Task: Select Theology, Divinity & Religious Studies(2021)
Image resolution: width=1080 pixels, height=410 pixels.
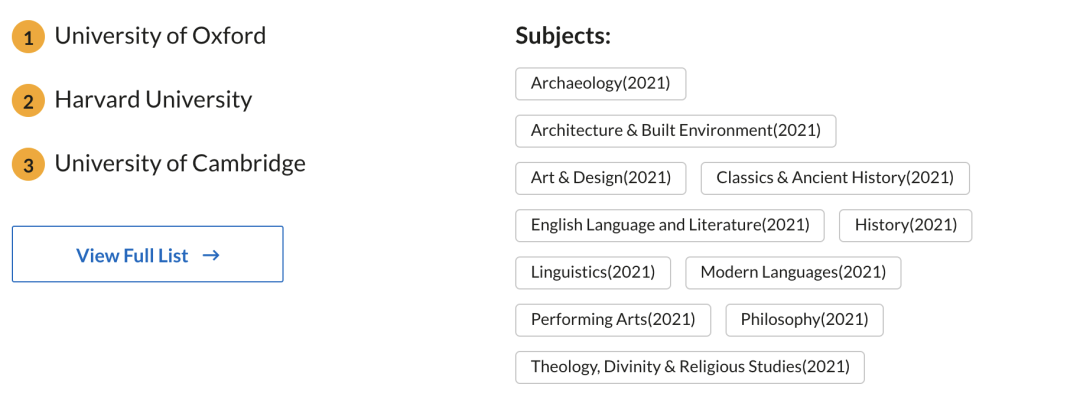Action: [x=689, y=367]
